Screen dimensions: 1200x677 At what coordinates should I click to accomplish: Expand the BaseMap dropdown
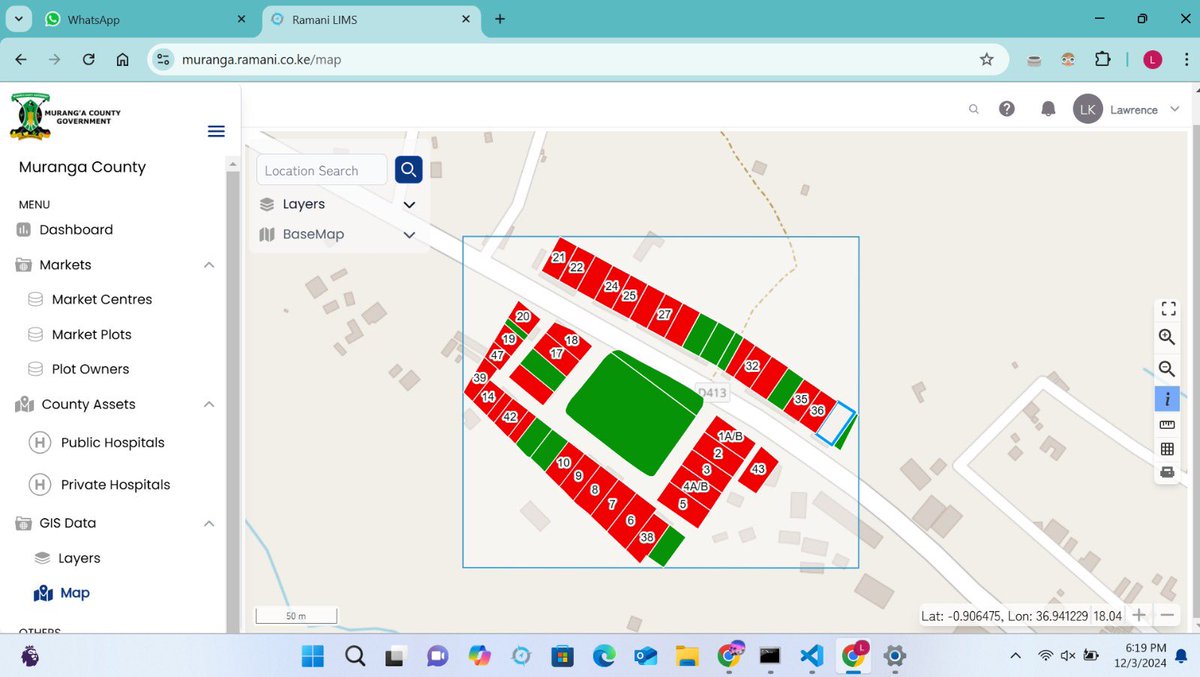click(x=408, y=235)
